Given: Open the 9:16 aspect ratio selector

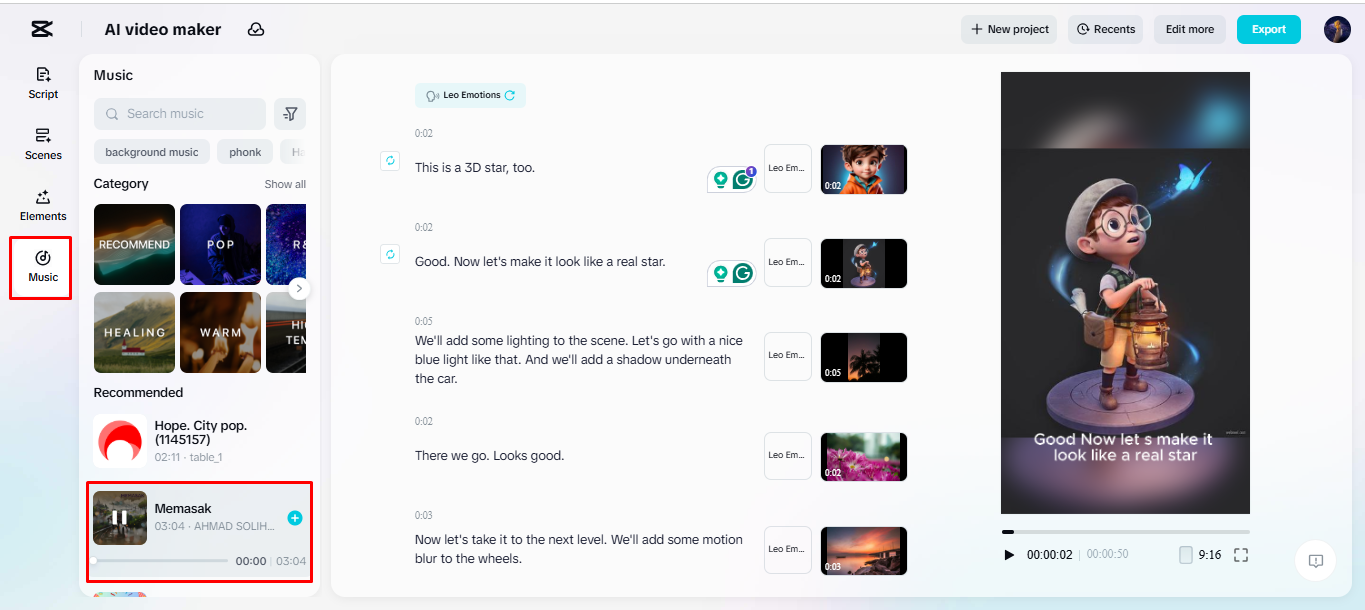Looking at the screenshot, I should (x=1201, y=554).
